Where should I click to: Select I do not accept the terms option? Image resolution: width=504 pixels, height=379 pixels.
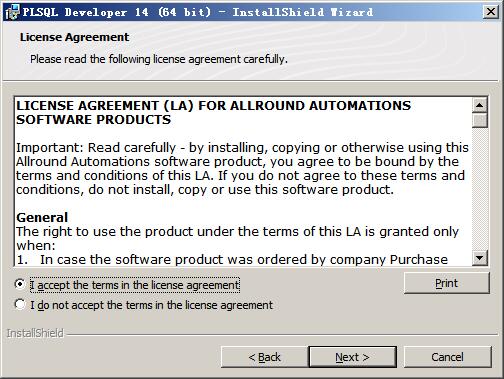pos(20,304)
